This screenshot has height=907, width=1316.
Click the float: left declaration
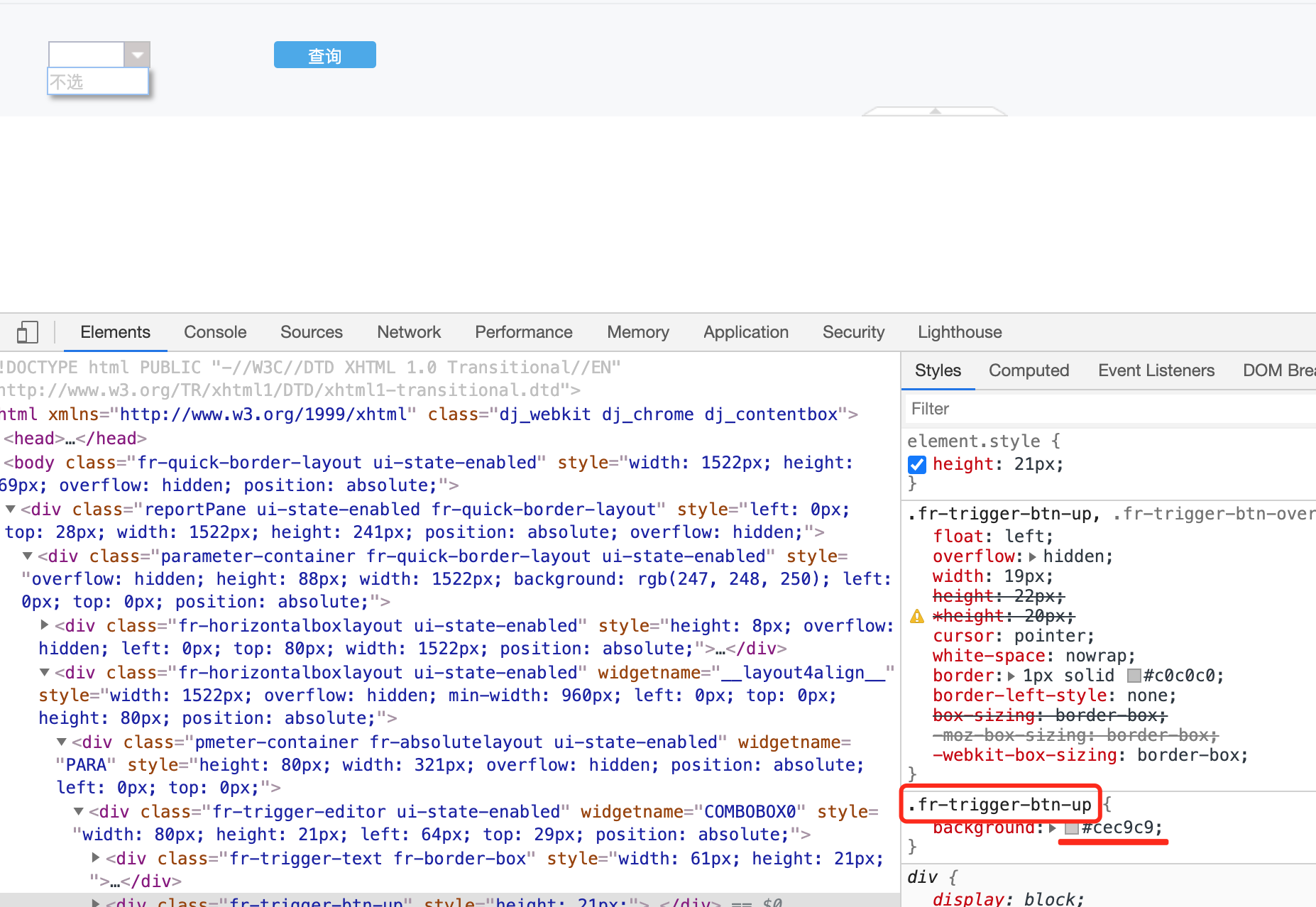pyautogui.click(x=993, y=537)
